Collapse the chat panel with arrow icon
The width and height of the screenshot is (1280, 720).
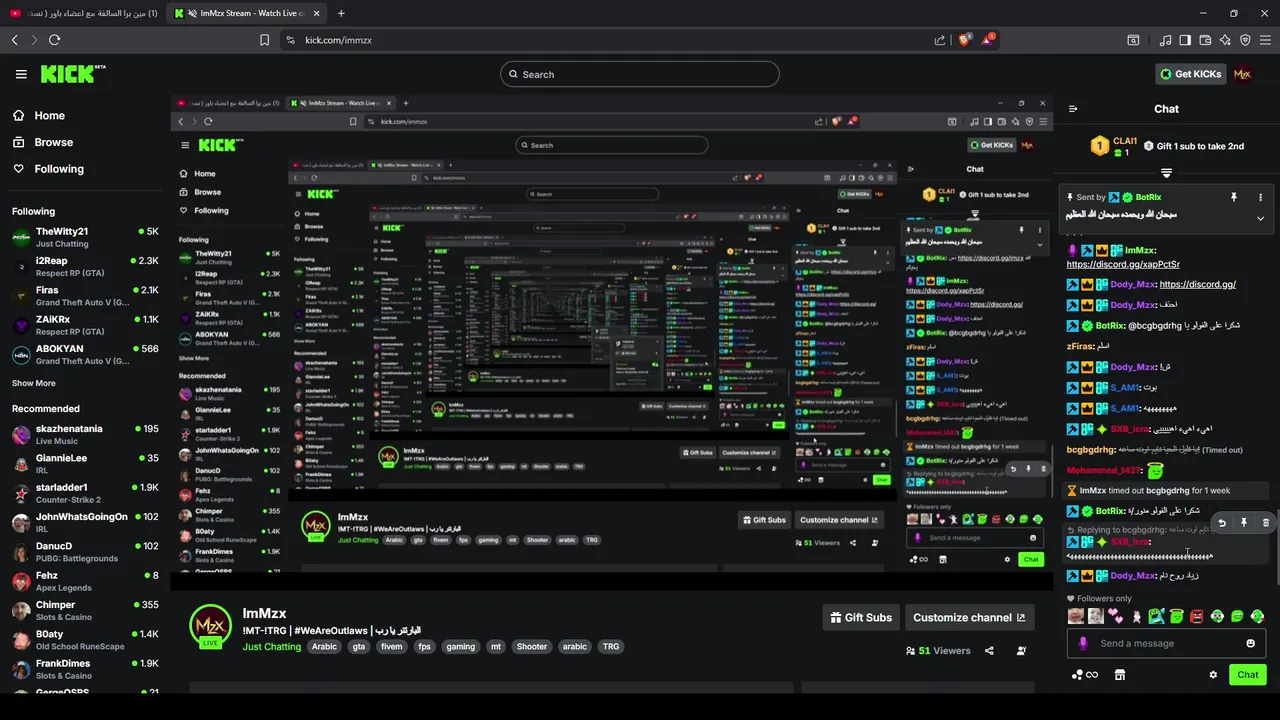coord(1073,109)
